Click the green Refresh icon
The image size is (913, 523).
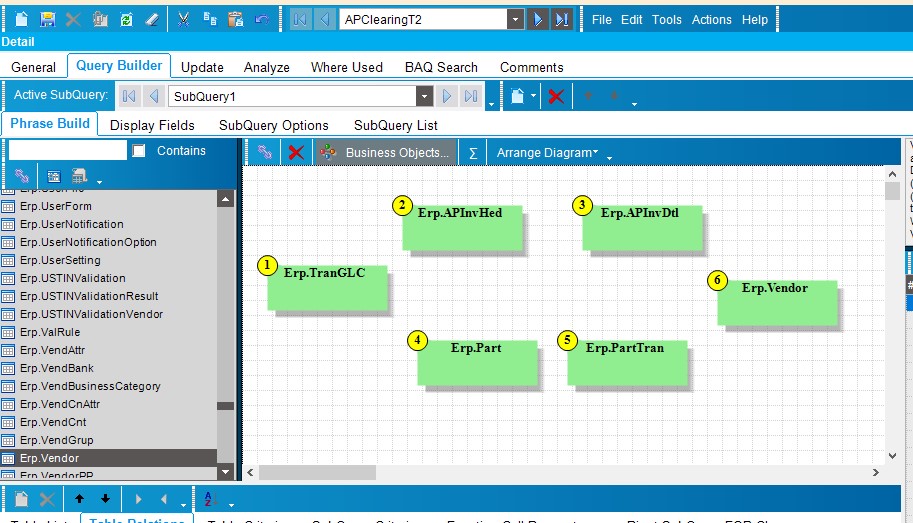(x=126, y=19)
